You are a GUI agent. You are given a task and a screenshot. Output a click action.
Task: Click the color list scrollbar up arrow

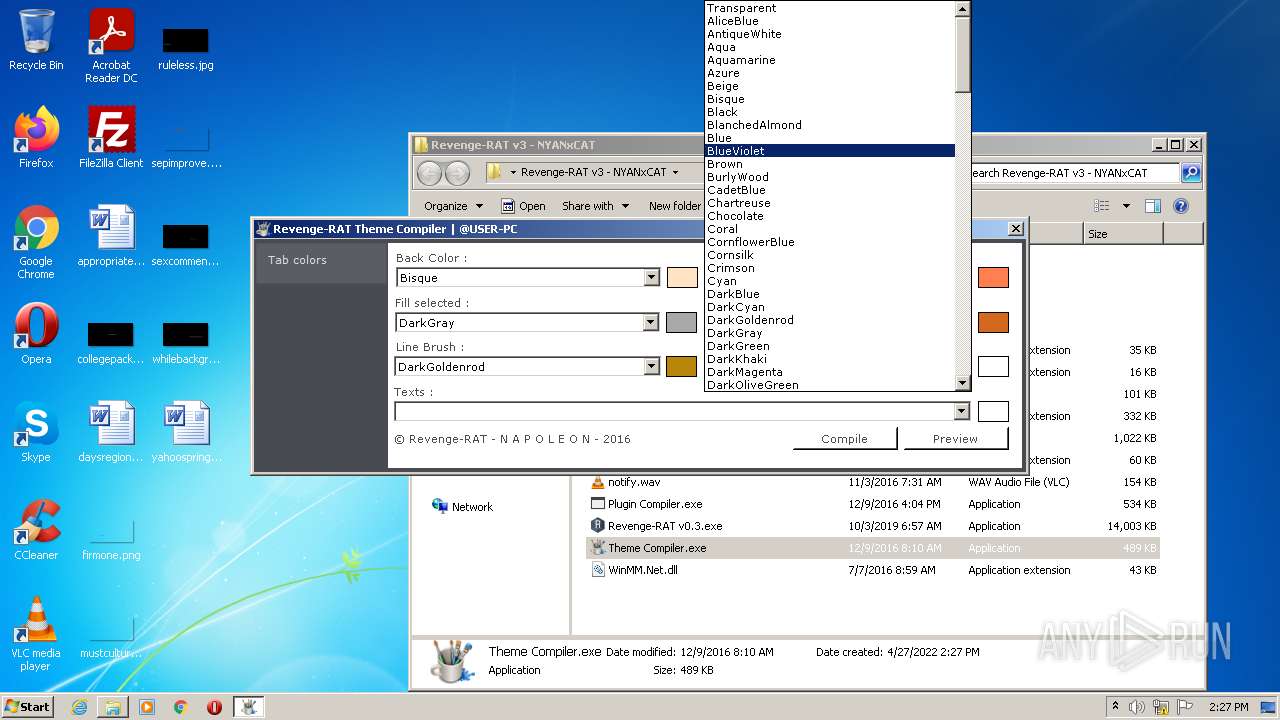pyautogui.click(x=962, y=9)
